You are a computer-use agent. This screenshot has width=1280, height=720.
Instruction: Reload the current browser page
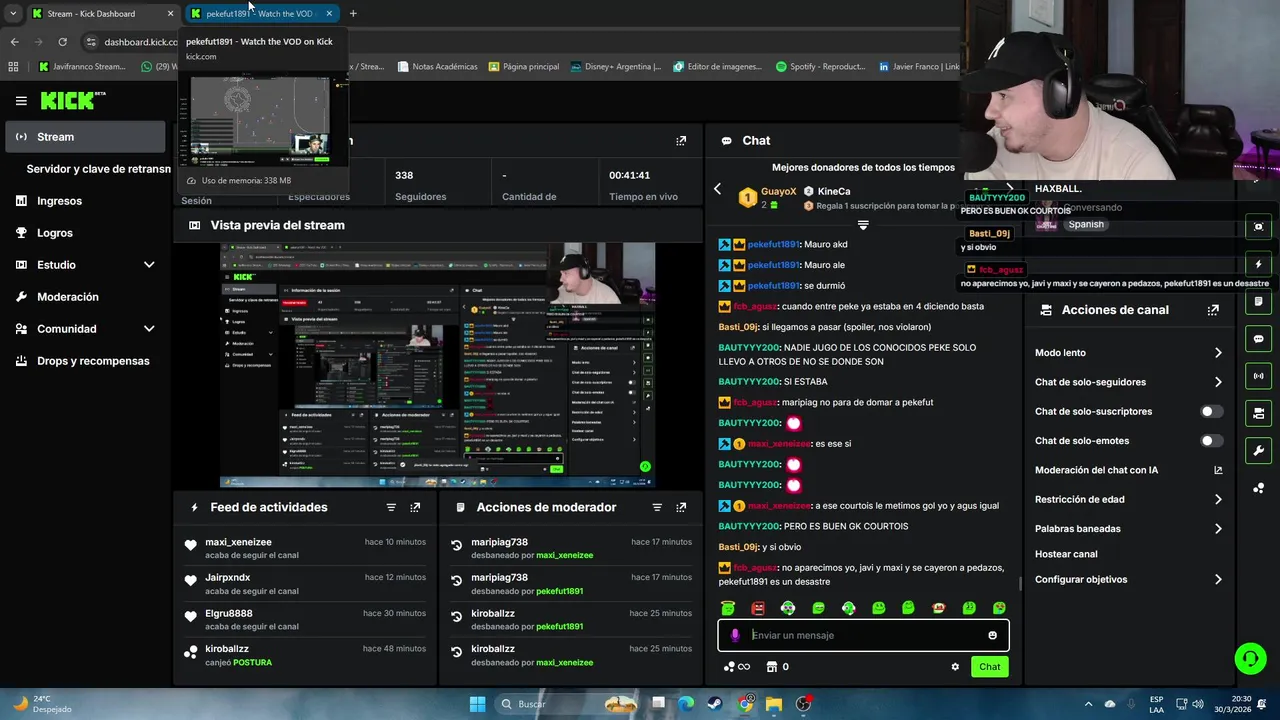62,42
